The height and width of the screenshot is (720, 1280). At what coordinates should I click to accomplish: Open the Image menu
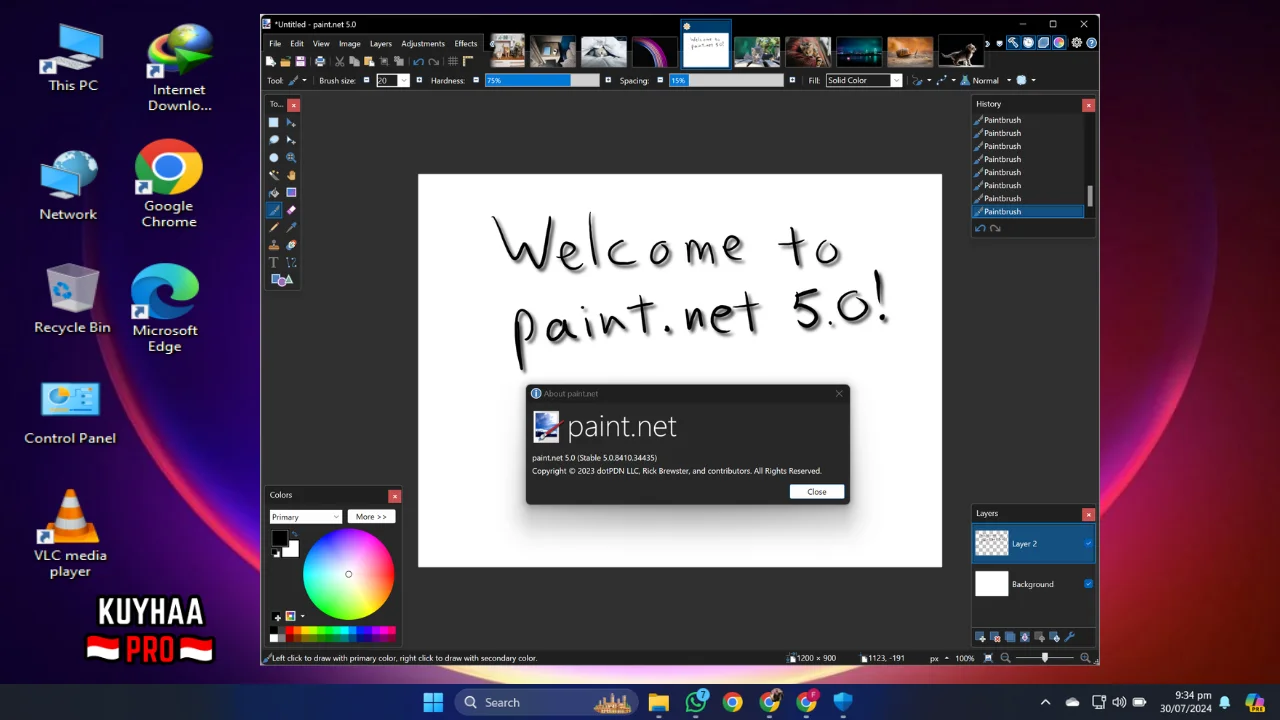pos(349,44)
